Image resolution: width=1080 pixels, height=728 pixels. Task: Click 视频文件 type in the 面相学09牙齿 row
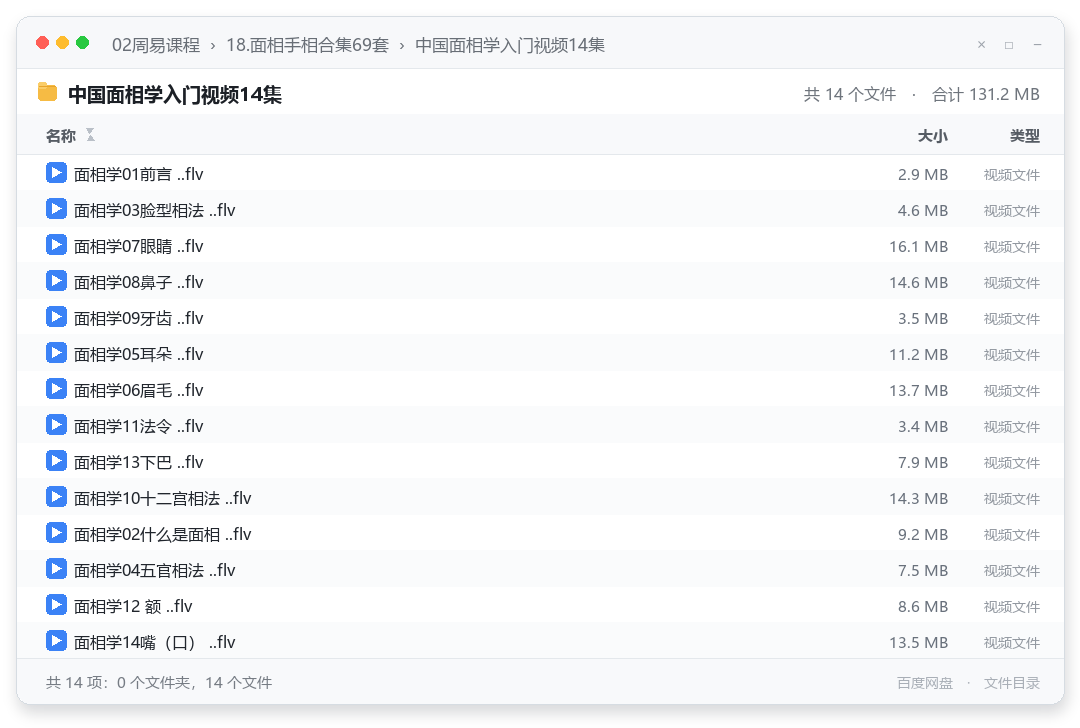click(1012, 319)
